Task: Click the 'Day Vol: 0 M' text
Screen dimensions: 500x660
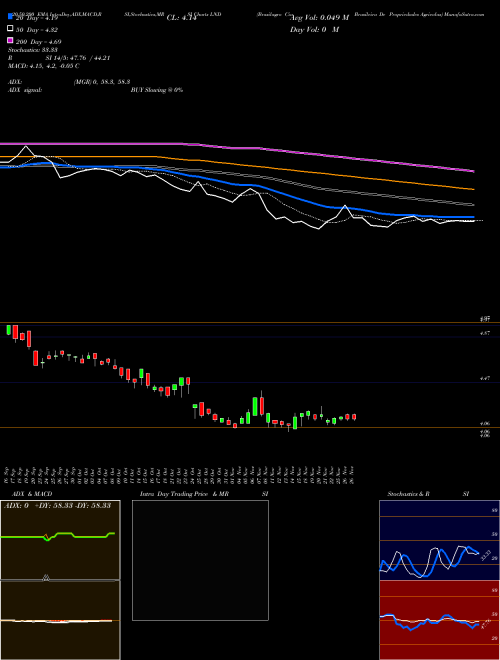Action: coord(314,29)
